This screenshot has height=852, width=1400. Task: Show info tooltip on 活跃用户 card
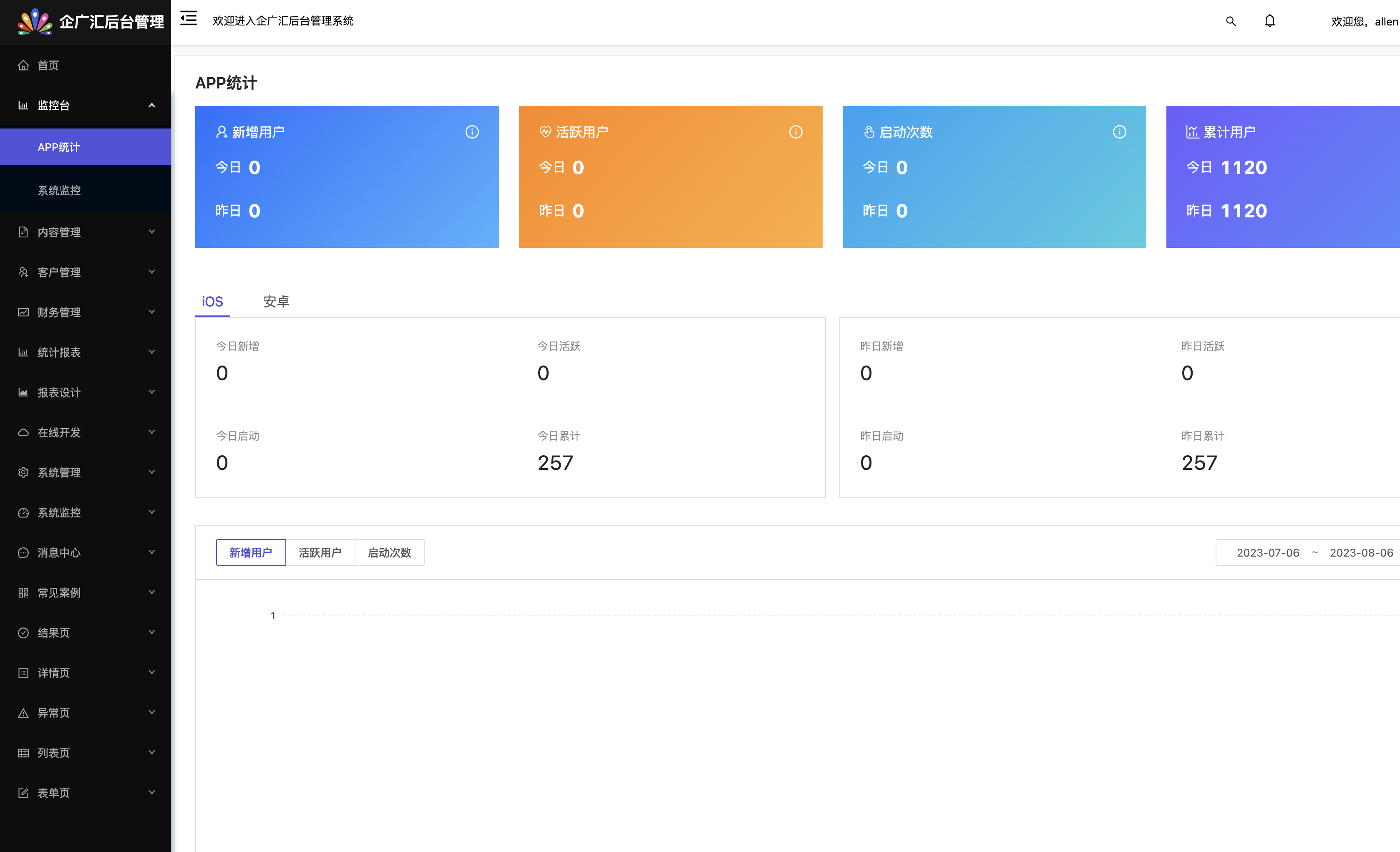click(796, 132)
